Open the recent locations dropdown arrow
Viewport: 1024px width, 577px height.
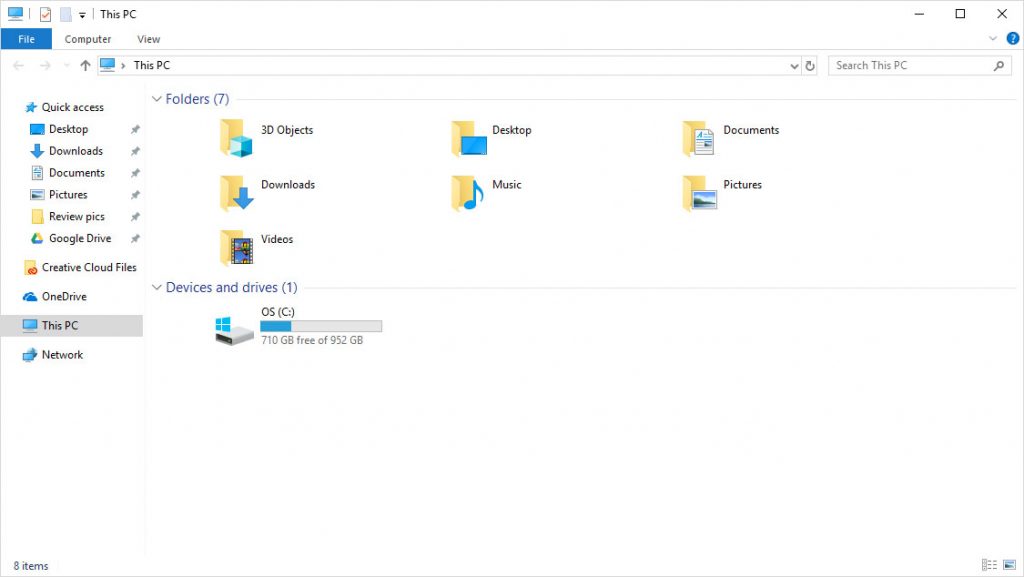click(66, 65)
